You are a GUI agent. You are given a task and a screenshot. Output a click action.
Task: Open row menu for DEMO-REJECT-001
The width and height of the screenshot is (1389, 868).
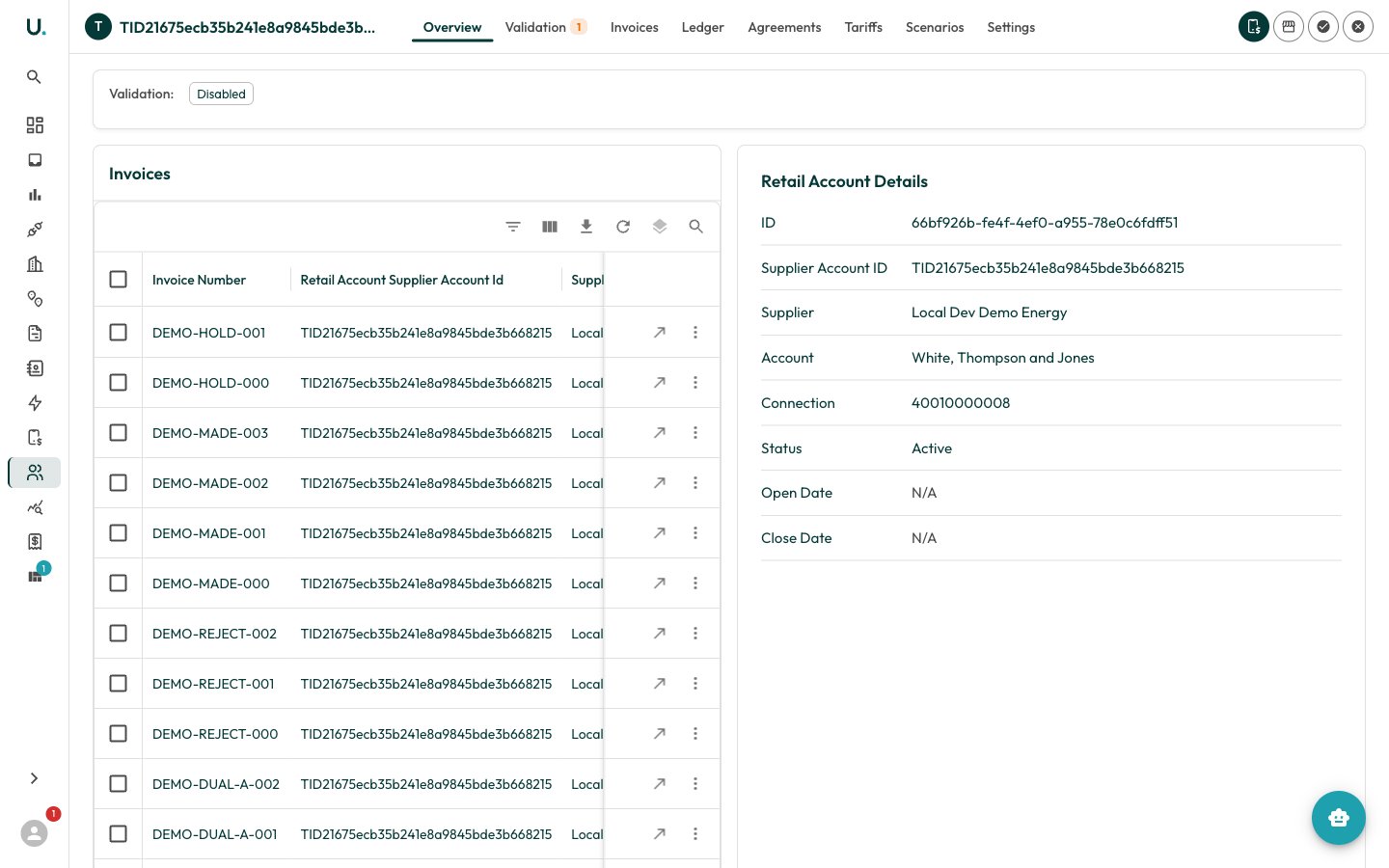(695, 684)
